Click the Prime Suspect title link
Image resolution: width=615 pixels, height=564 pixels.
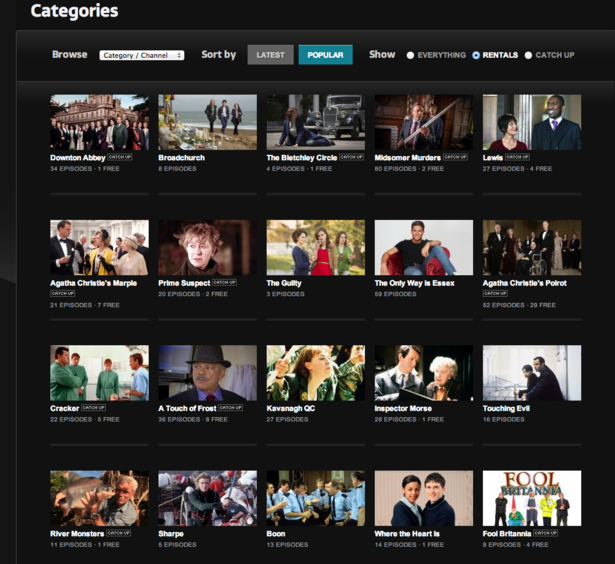[x=184, y=283]
